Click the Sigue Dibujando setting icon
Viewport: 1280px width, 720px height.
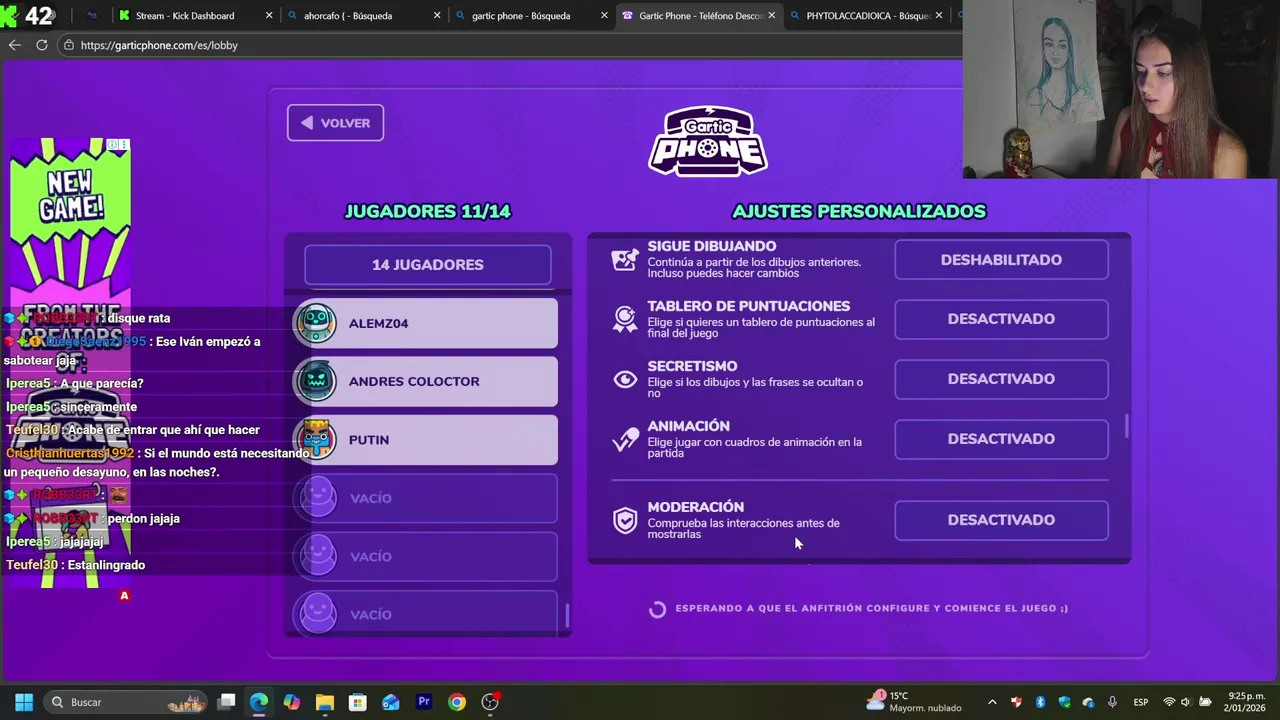click(x=625, y=259)
